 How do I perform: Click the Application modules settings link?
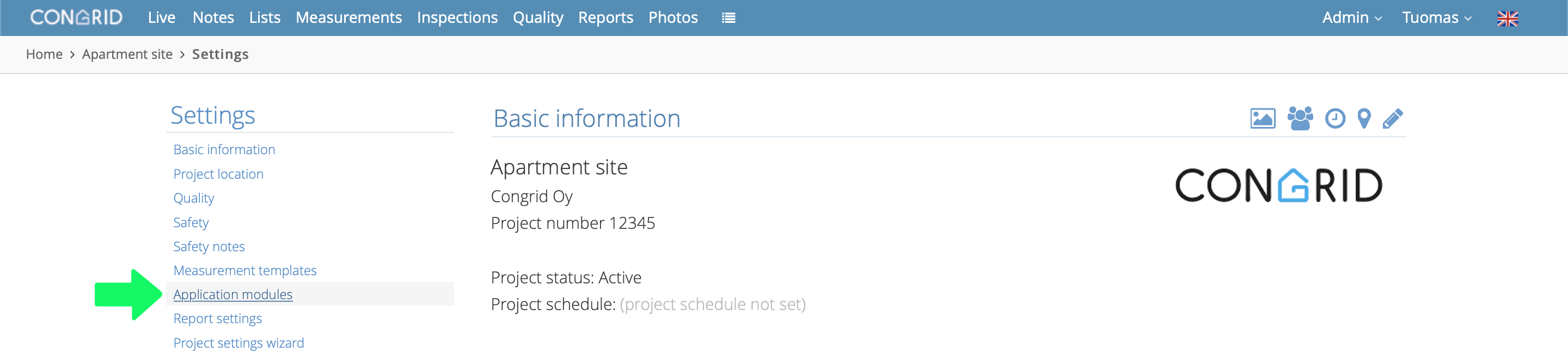pos(232,294)
